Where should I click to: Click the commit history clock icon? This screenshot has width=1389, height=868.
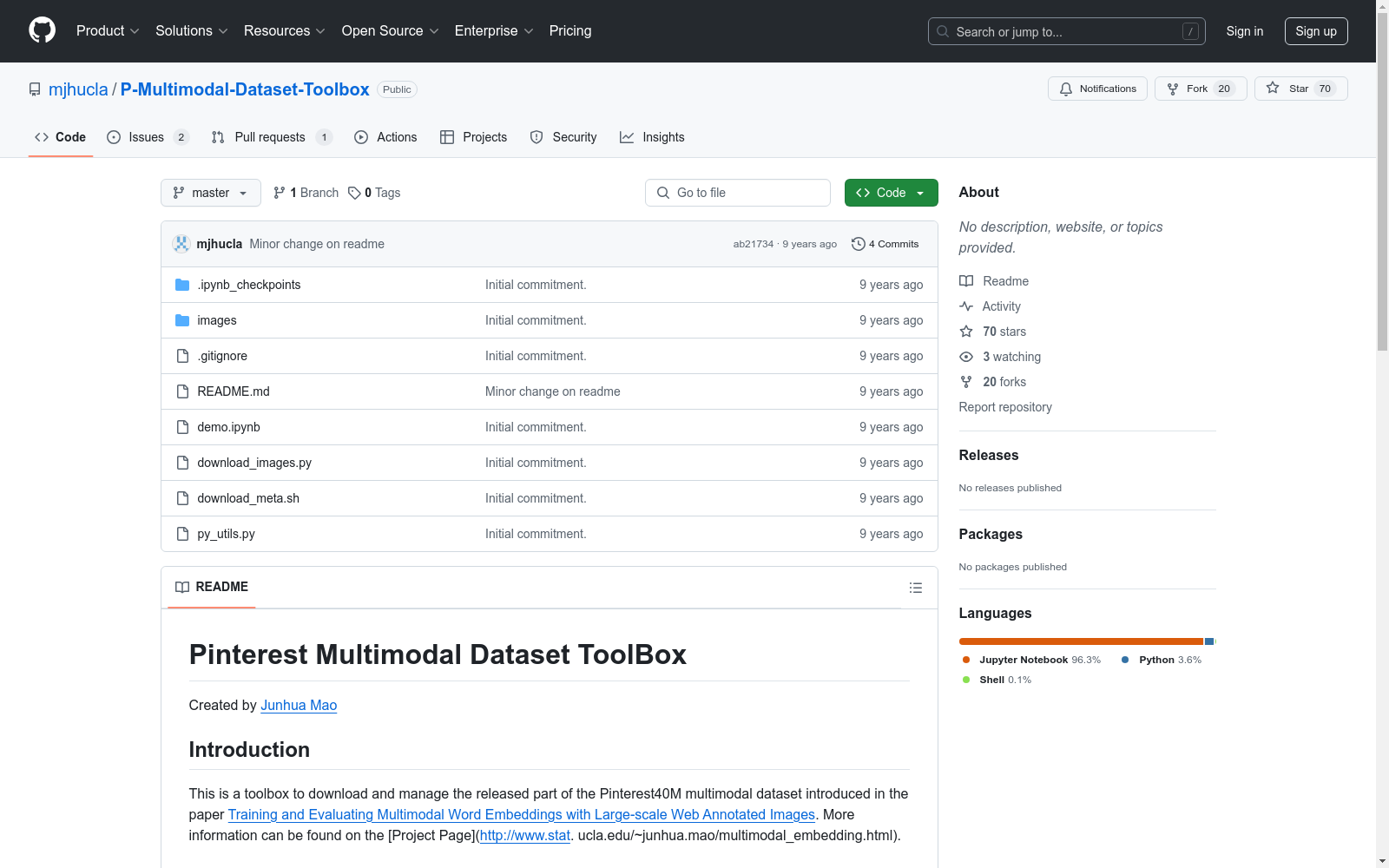[859, 244]
